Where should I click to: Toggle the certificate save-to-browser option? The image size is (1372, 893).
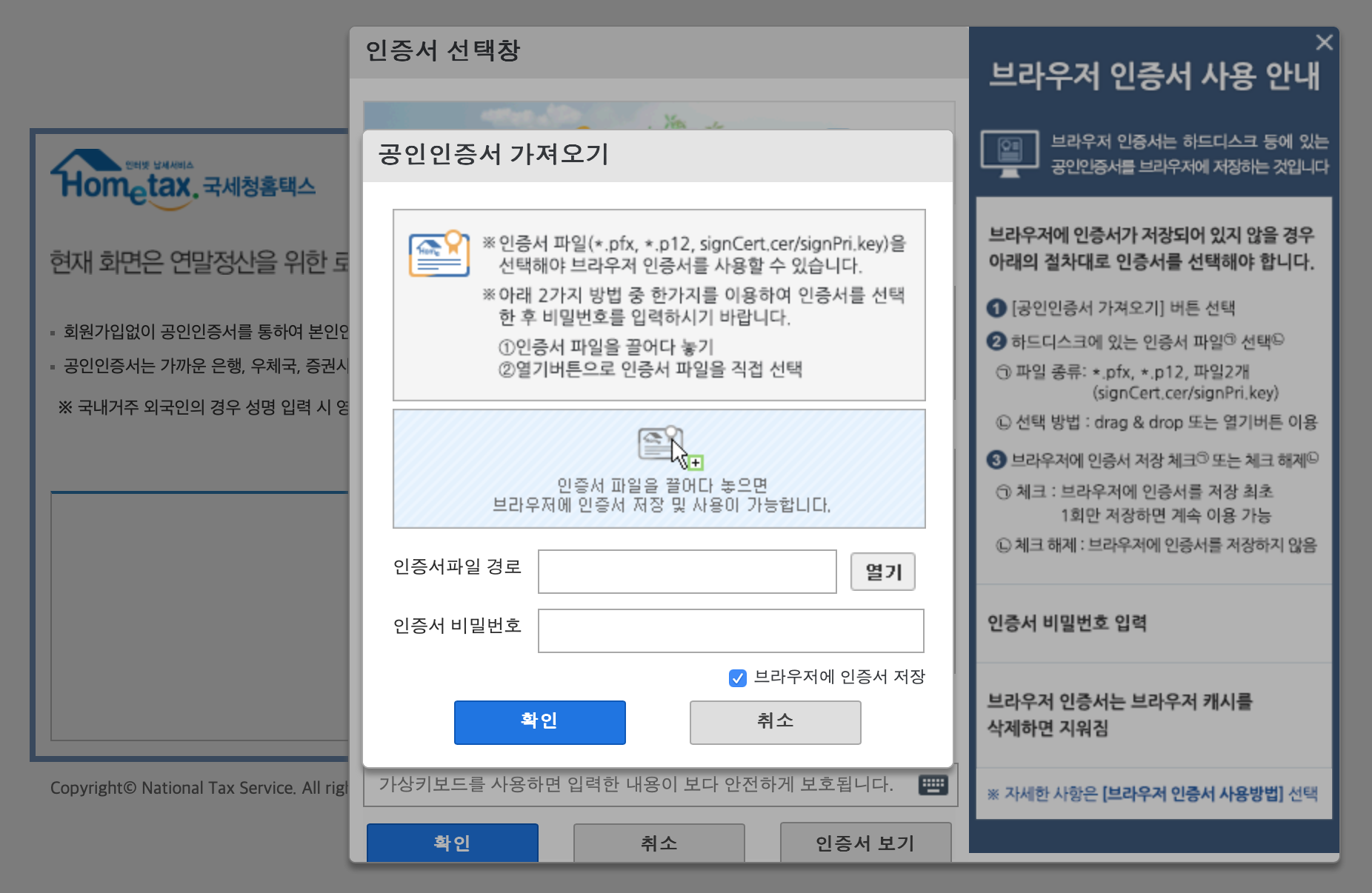[x=737, y=678]
